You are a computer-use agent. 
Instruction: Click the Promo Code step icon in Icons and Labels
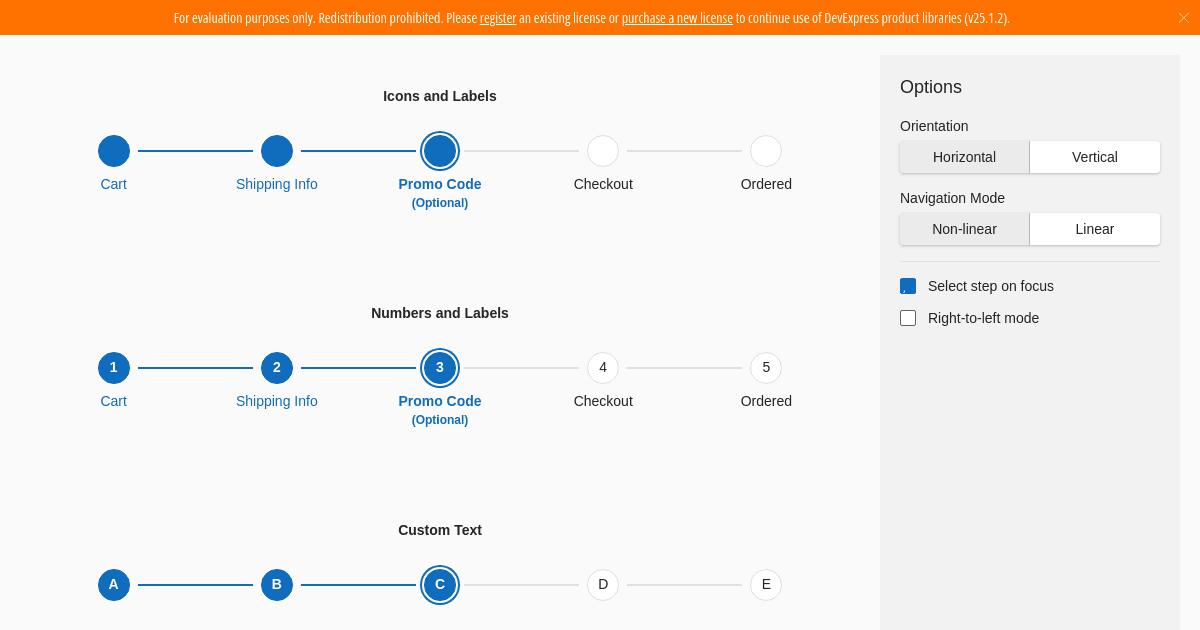440,151
